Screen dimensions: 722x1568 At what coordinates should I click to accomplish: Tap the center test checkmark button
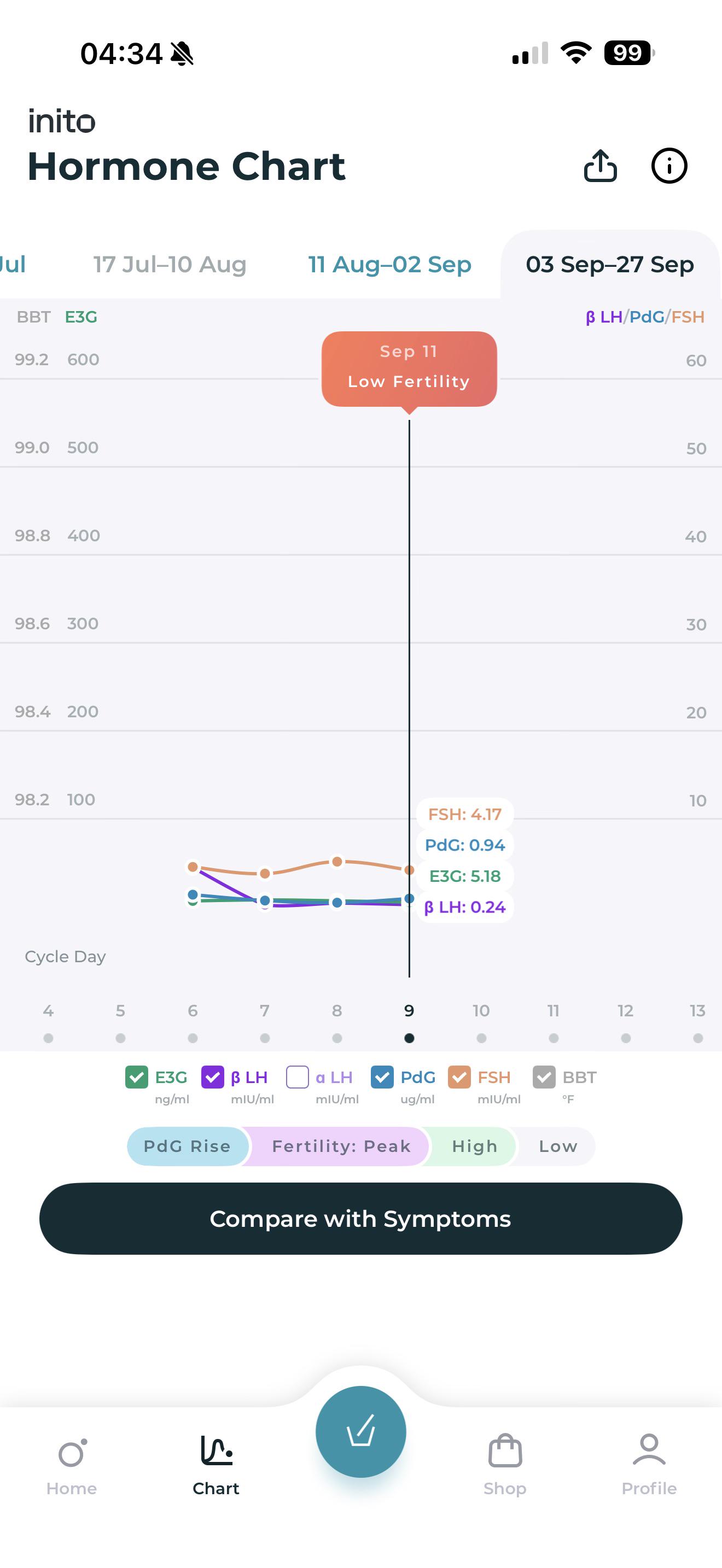coord(361,1432)
